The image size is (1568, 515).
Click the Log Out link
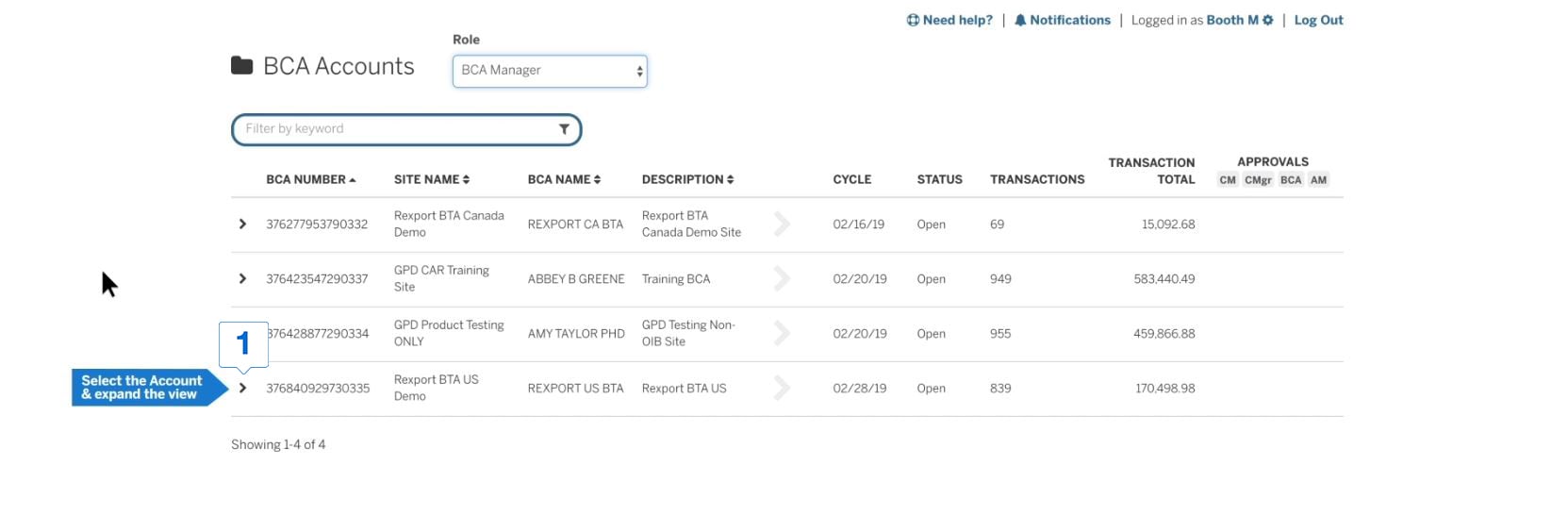click(1318, 20)
